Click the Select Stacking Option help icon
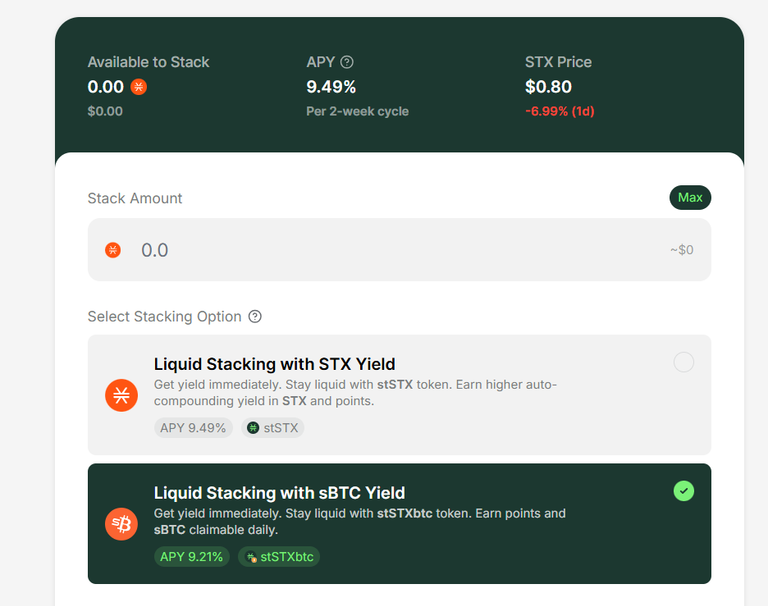Viewport: 768px width, 606px height. (255, 316)
